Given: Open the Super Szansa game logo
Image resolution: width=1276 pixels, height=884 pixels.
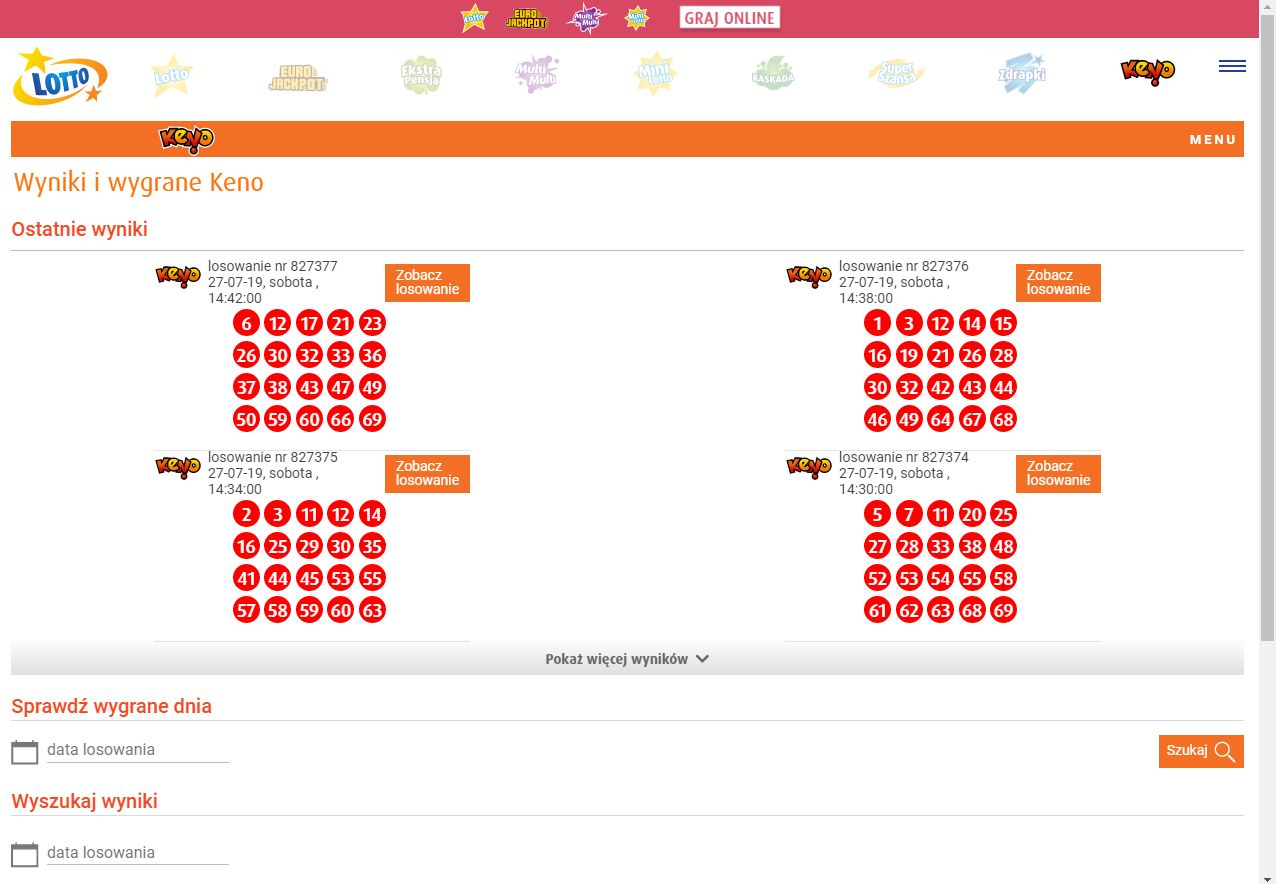Looking at the screenshot, I should (x=896, y=75).
